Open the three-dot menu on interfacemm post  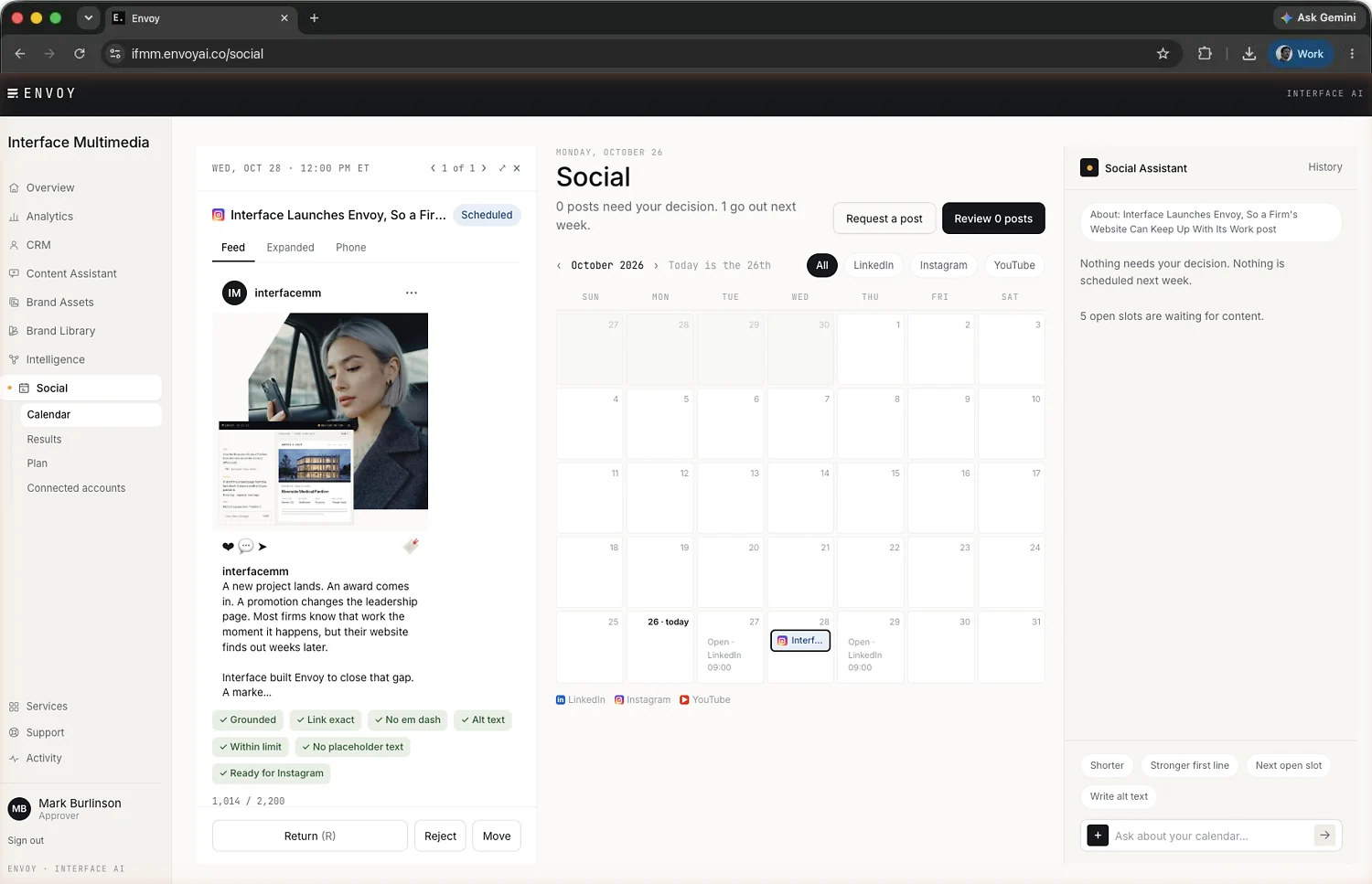click(412, 293)
